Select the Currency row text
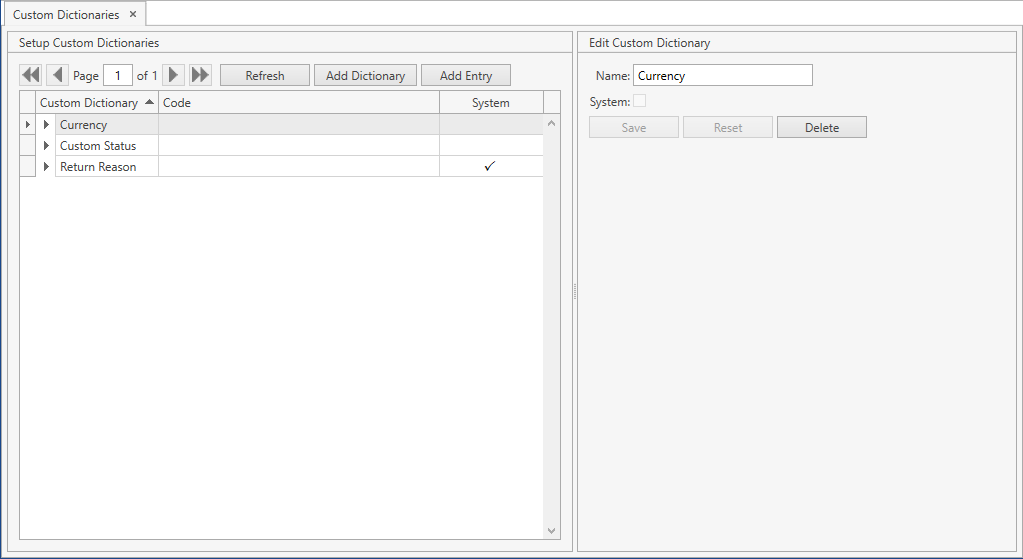The height and width of the screenshot is (559, 1023). click(x=84, y=125)
